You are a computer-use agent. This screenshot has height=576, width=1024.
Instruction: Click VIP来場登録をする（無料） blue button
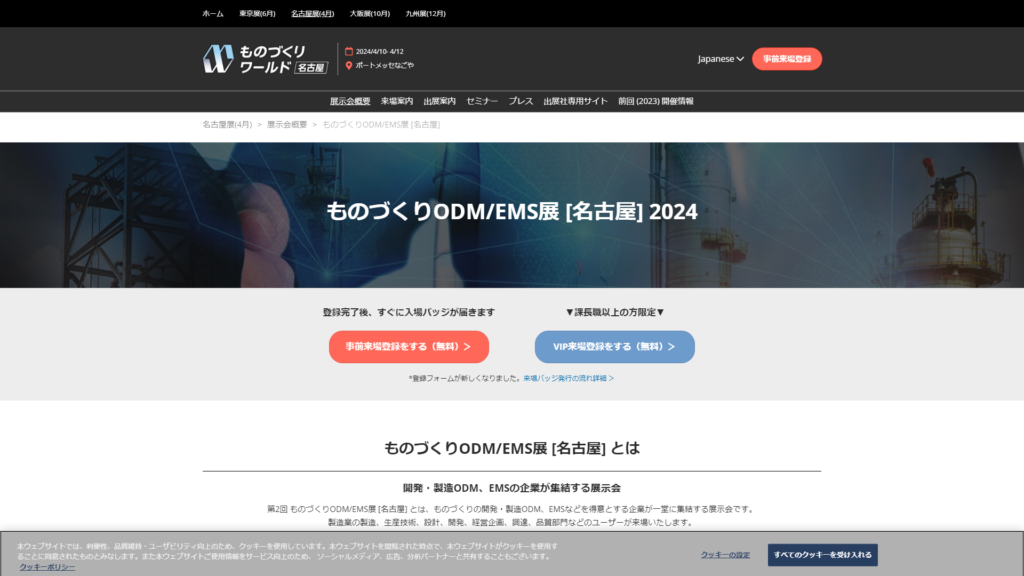coord(615,347)
